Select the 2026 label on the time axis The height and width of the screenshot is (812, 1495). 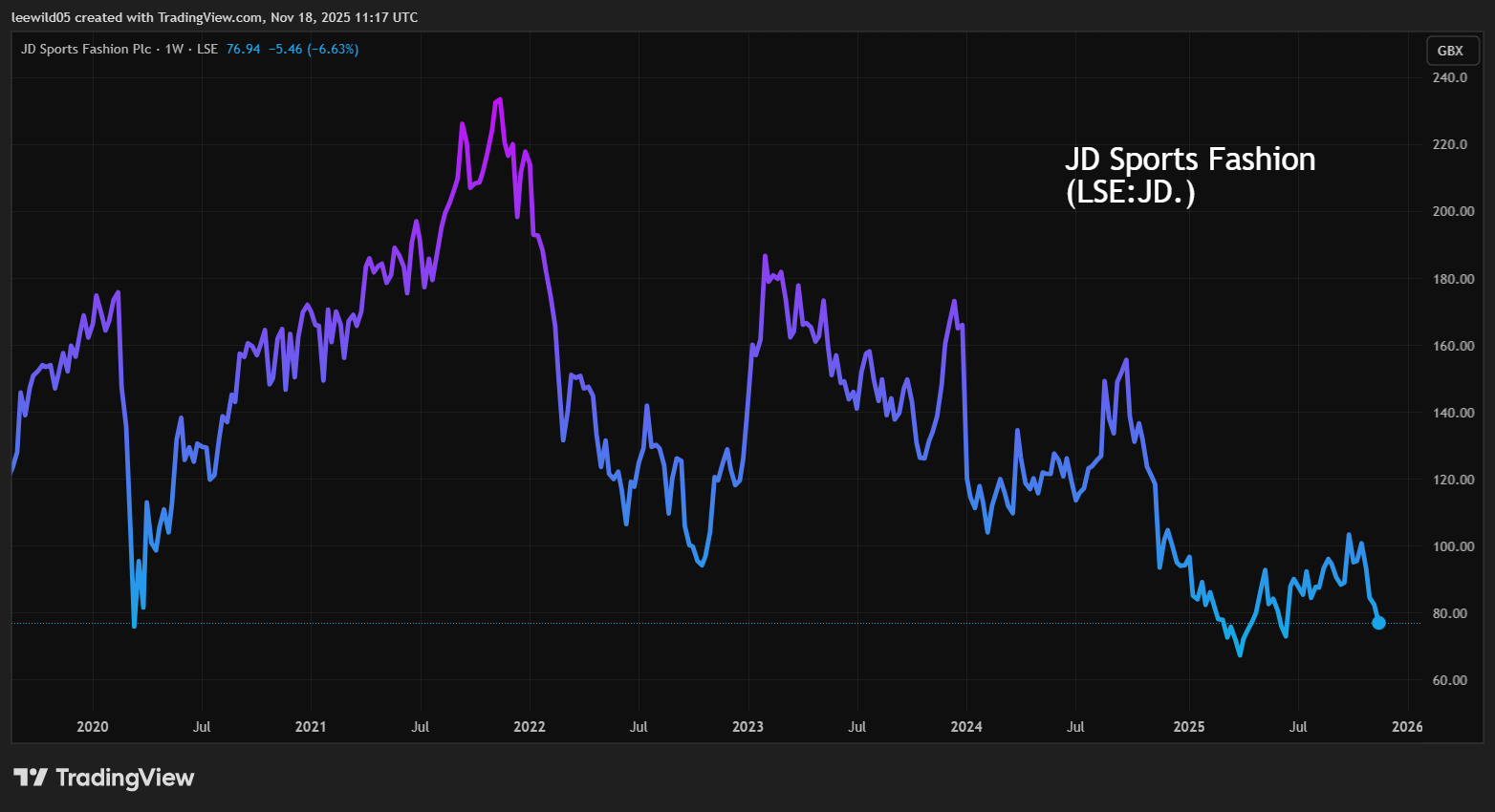point(1407,726)
